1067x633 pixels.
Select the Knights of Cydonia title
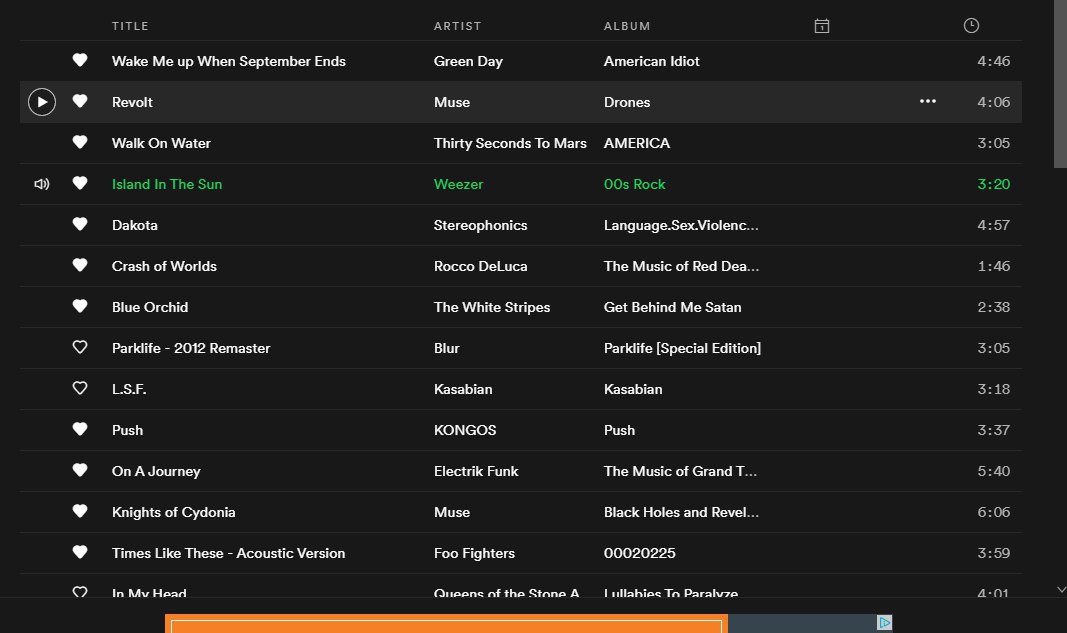click(174, 512)
